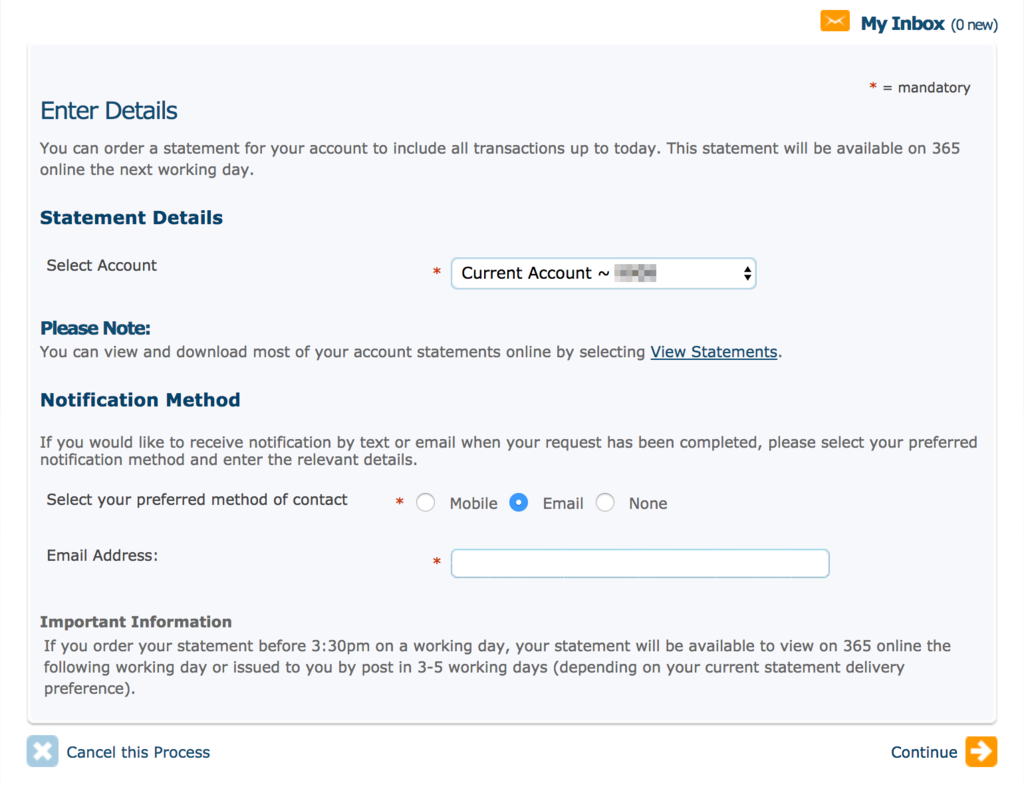This screenshot has width=1024, height=785.
Task: Open the Select Account dropdown
Action: point(603,273)
